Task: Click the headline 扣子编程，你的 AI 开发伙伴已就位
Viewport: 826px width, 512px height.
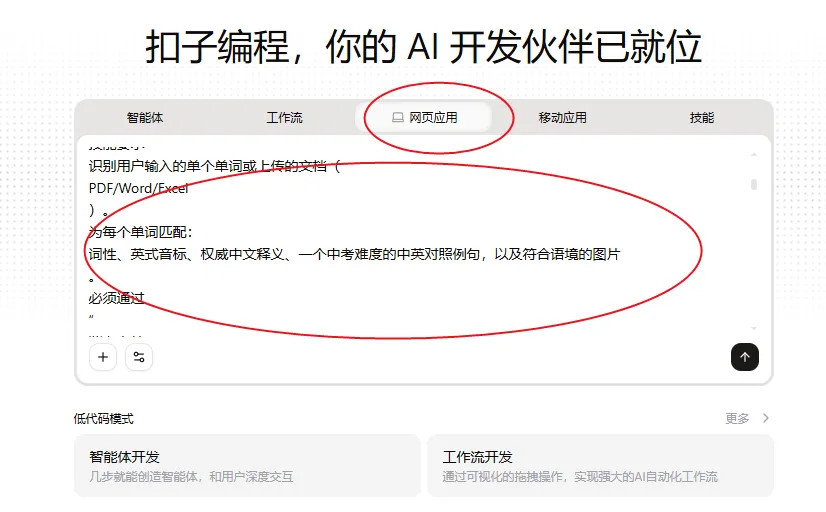Action: pyautogui.click(x=424, y=47)
